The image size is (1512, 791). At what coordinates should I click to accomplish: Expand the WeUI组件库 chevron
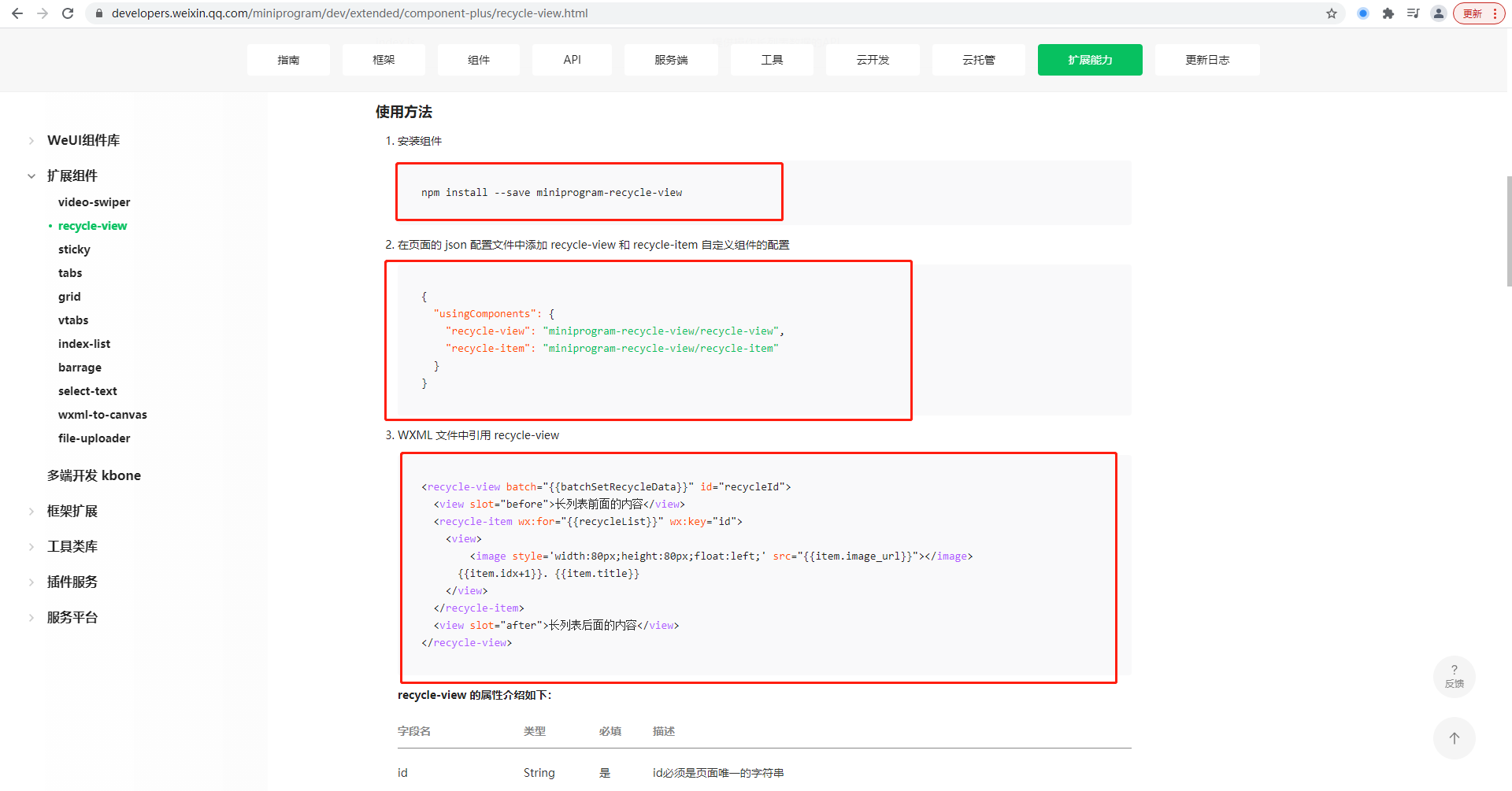[x=31, y=141]
